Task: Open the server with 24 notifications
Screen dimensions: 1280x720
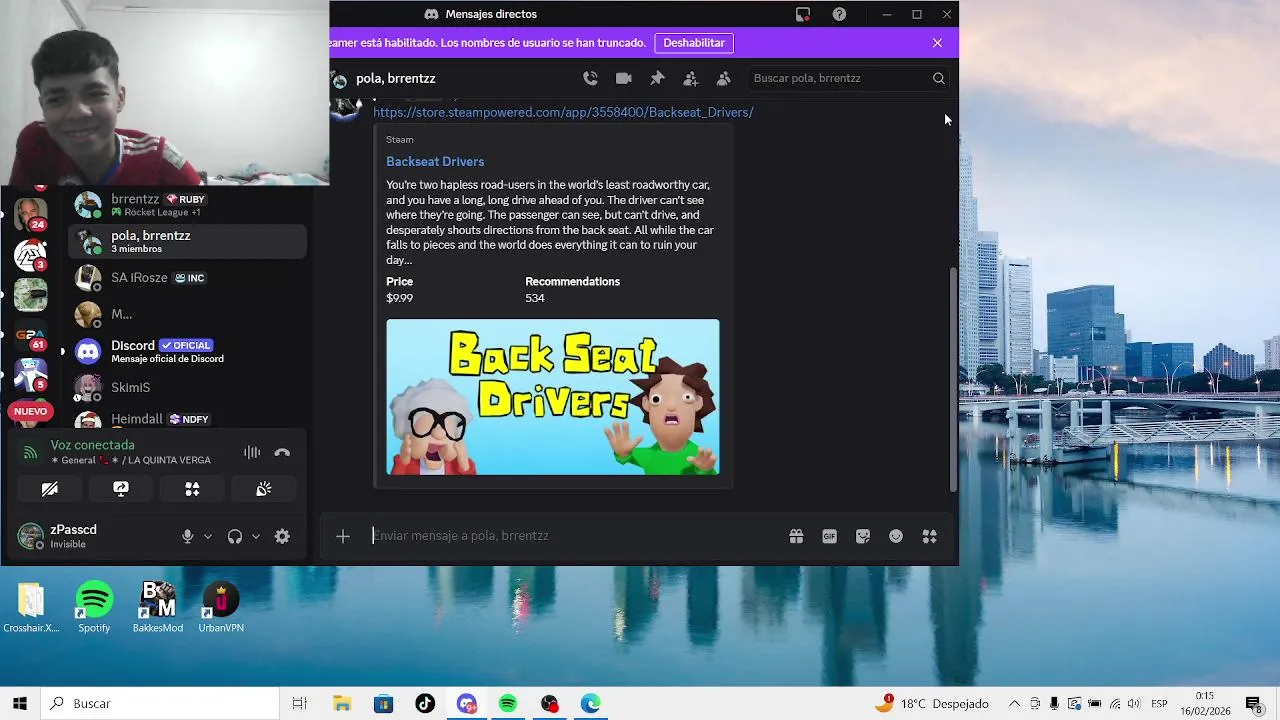Action: (x=30, y=213)
